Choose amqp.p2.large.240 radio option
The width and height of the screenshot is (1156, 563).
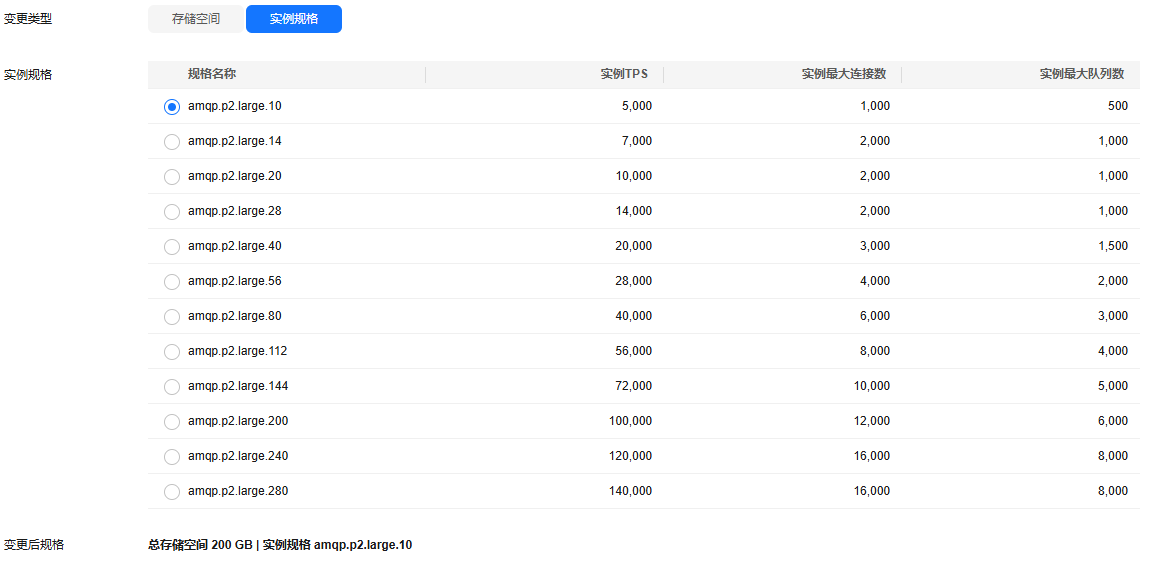pos(172,457)
